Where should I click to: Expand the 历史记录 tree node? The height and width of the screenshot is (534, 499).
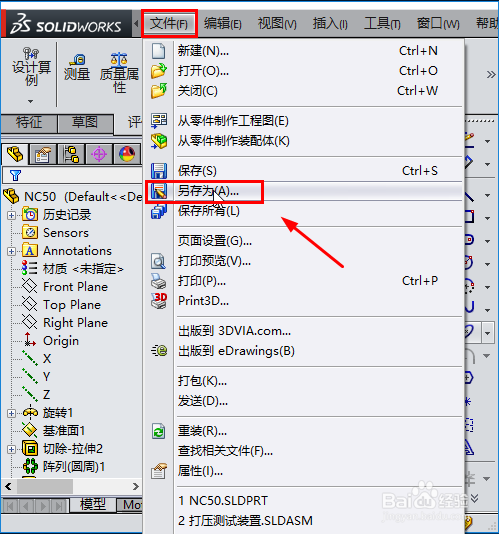(11, 215)
